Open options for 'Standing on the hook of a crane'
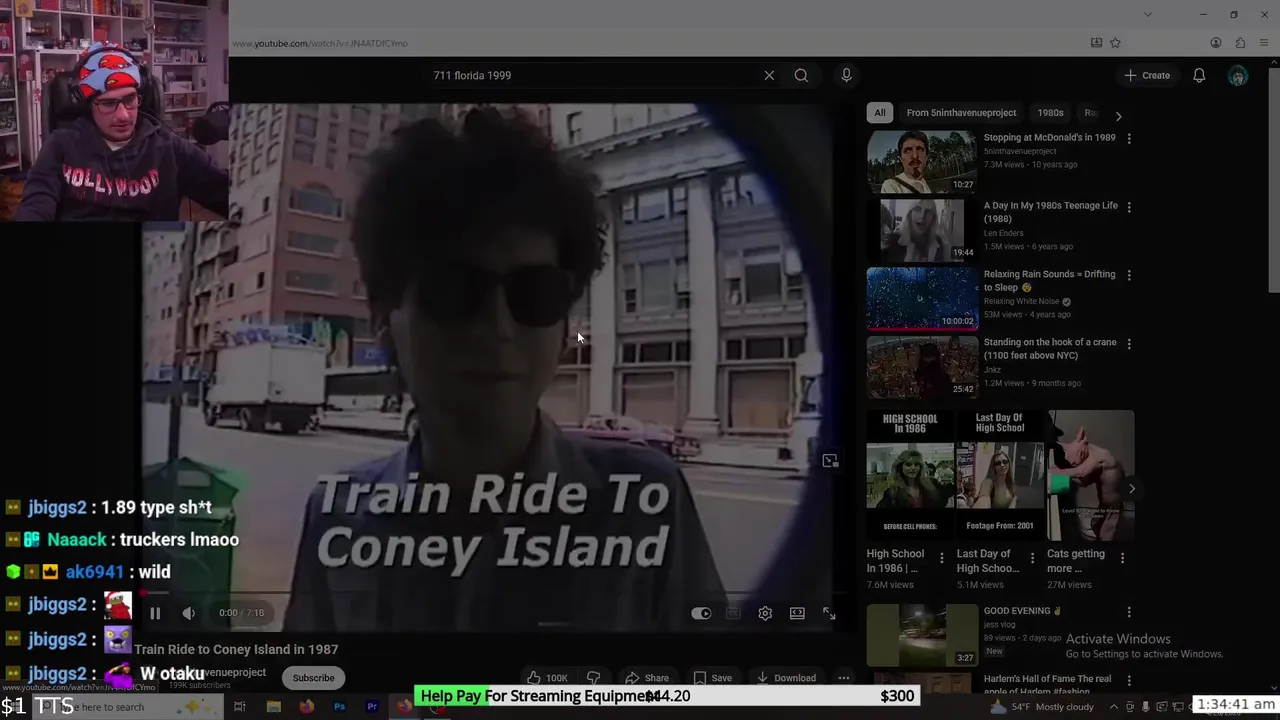 pyautogui.click(x=1129, y=343)
